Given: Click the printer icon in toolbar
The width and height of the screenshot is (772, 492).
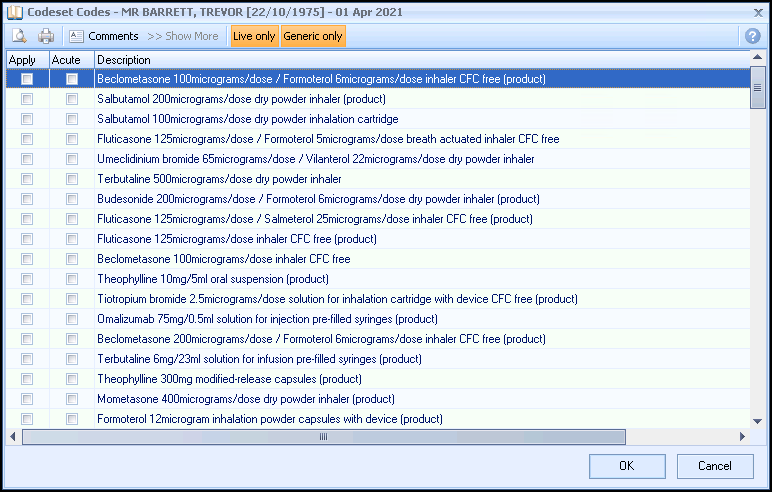Looking at the screenshot, I should pyautogui.click(x=46, y=36).
